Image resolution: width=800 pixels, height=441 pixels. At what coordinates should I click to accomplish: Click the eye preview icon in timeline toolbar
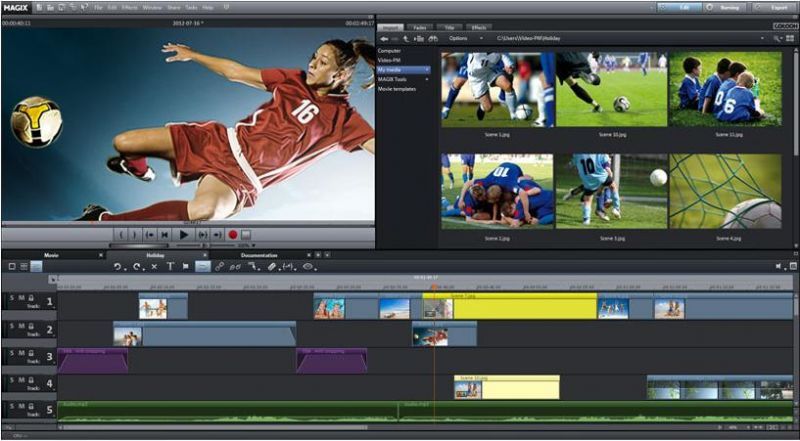tap(308, 267)
